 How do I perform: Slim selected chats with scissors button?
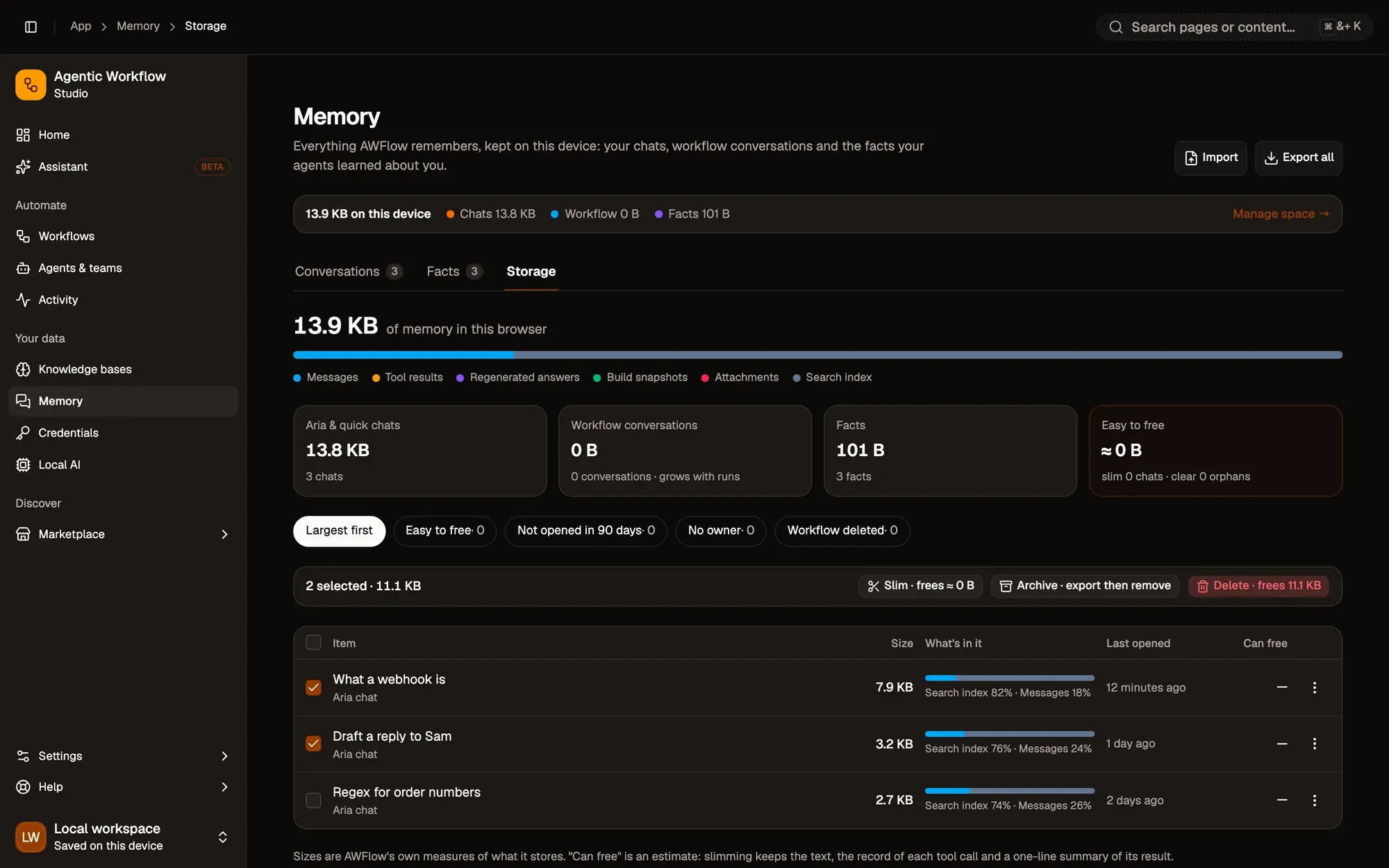(x=920, y=586)
